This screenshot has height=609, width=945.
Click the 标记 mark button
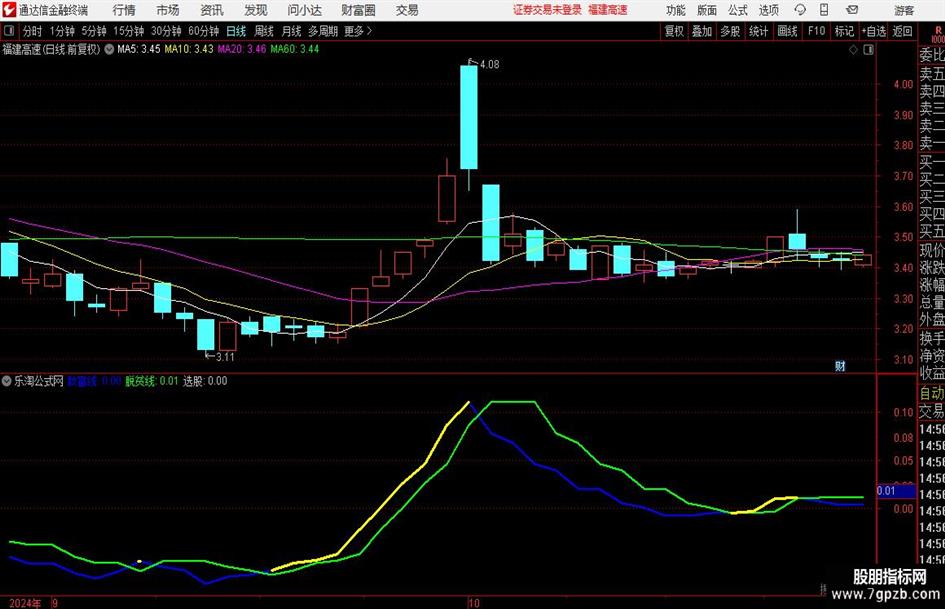pyautogui.click(x=844, y=31)
